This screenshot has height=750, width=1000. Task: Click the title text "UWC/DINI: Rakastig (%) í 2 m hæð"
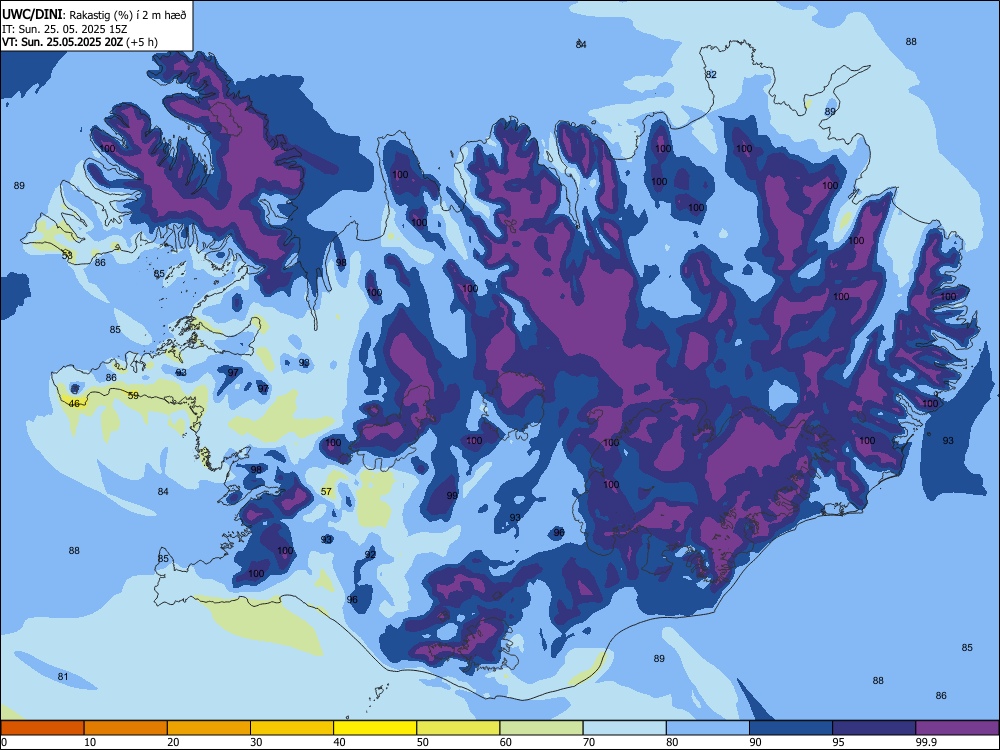[x=94, y=15]
